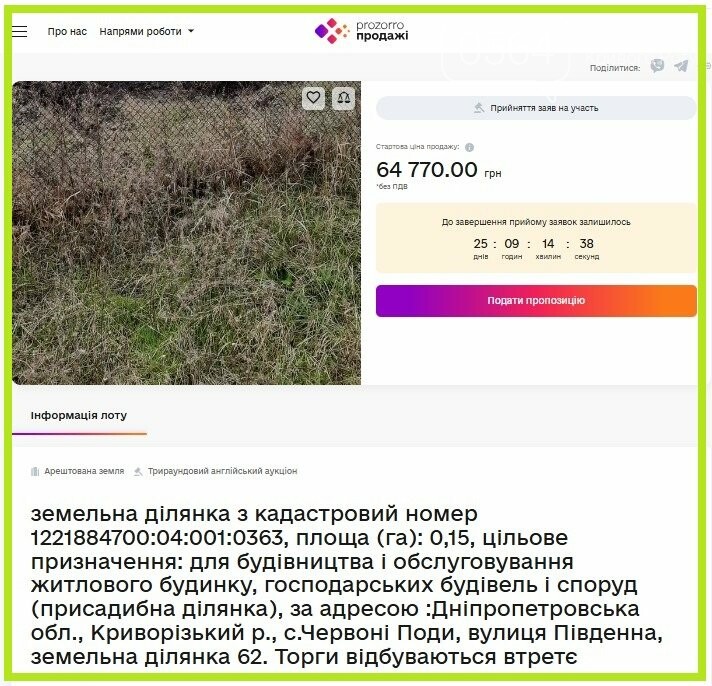Image resolution: width=712 pixels, height=686 pixels.
Task: Click the info icon beside starting price
Action: (470, 147)
